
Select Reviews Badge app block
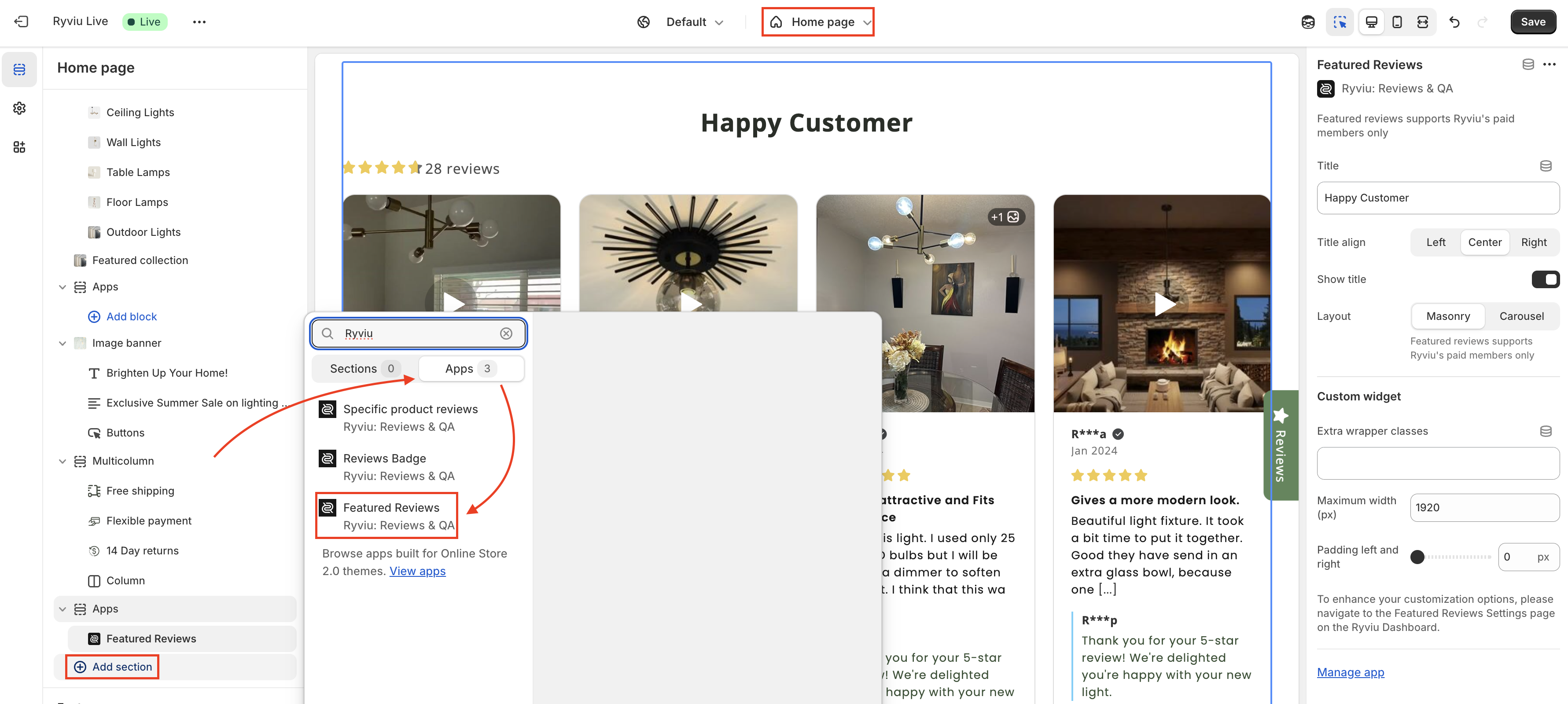[419, 467]
